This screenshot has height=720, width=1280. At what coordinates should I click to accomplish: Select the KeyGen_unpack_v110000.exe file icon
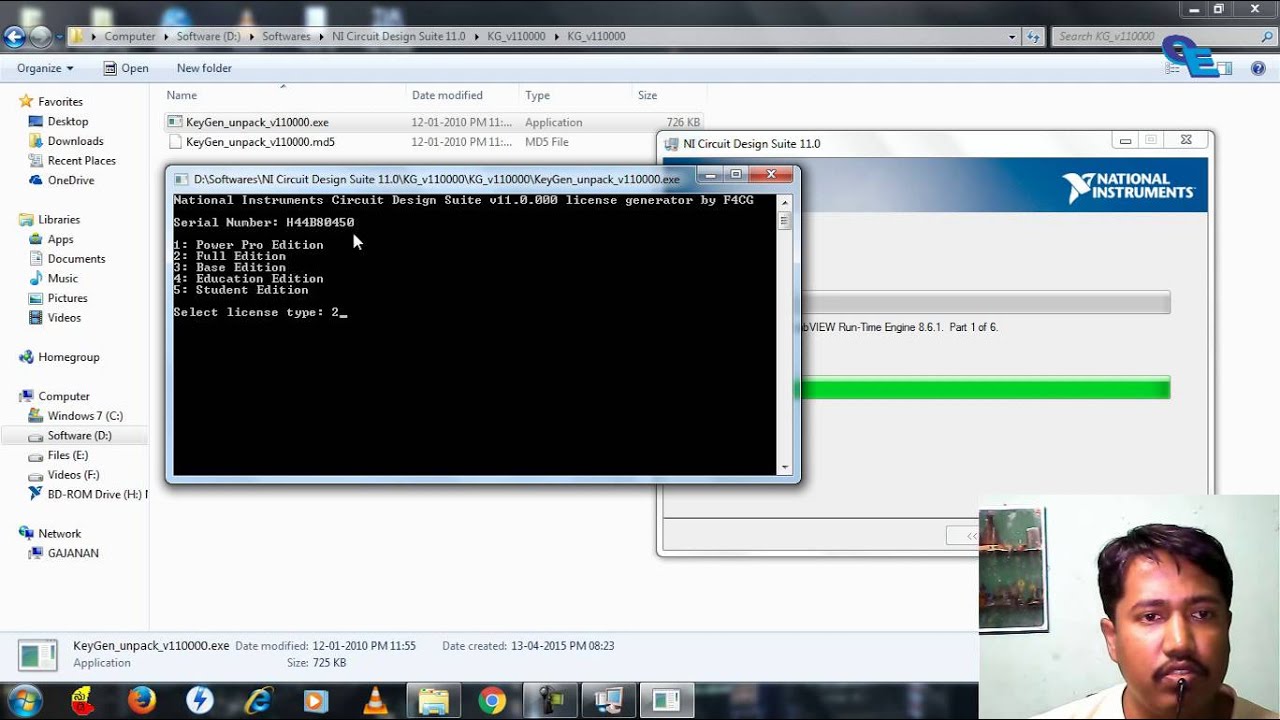click(x=175, y=122)
